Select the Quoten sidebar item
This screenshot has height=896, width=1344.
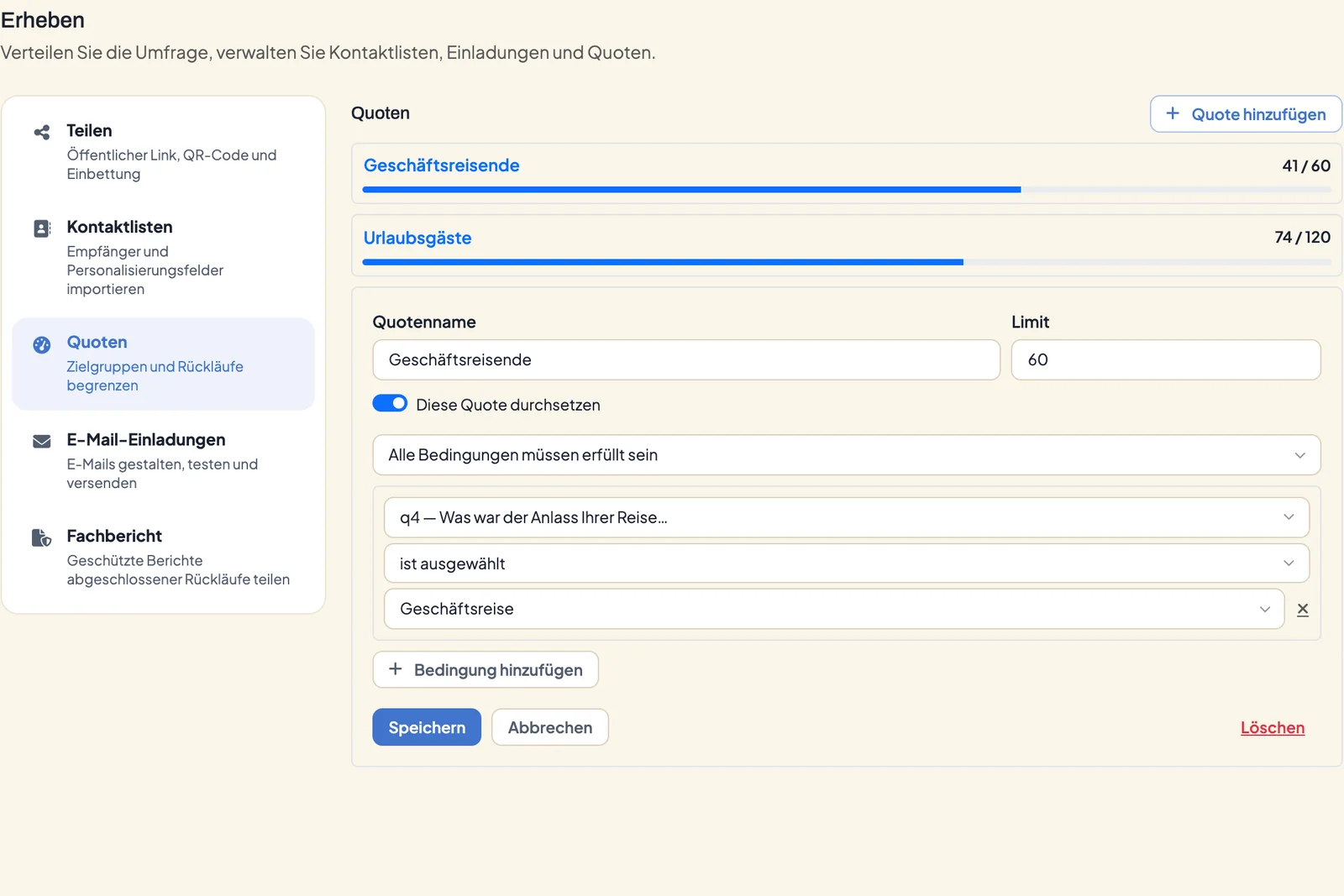click(163, 364)
